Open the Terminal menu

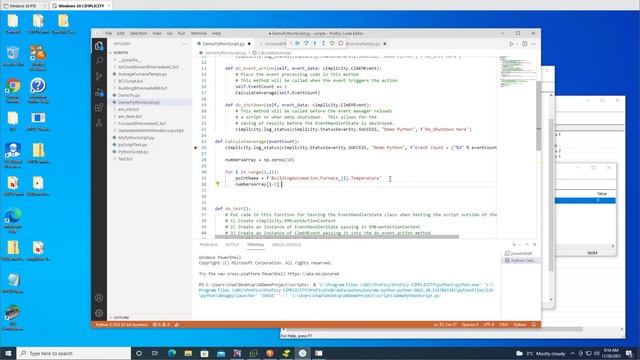pyautogui.click(x=198, y=33)
